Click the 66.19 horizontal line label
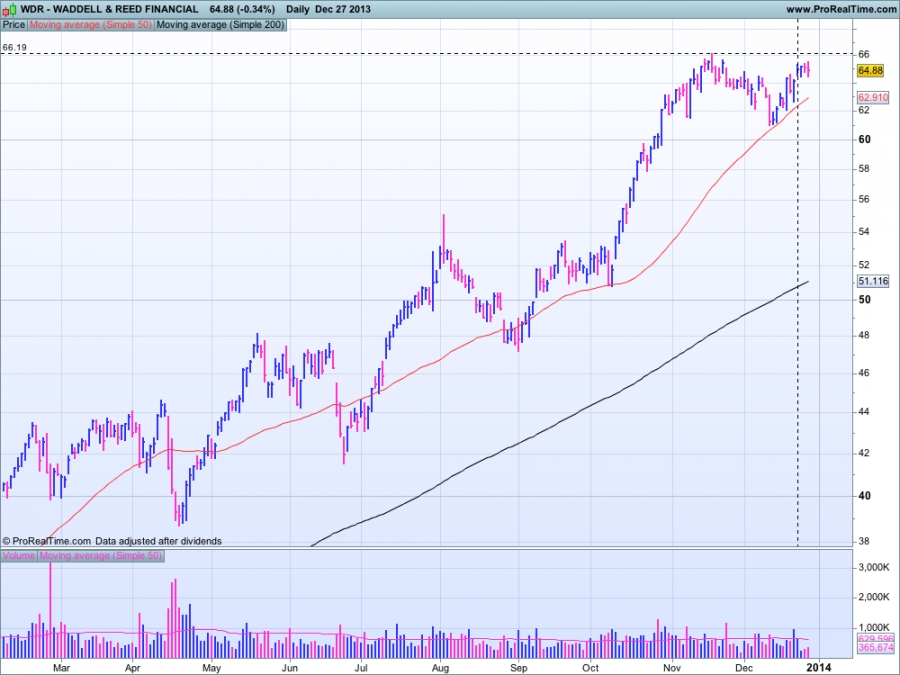900x675 pixels. pos(14,47)
